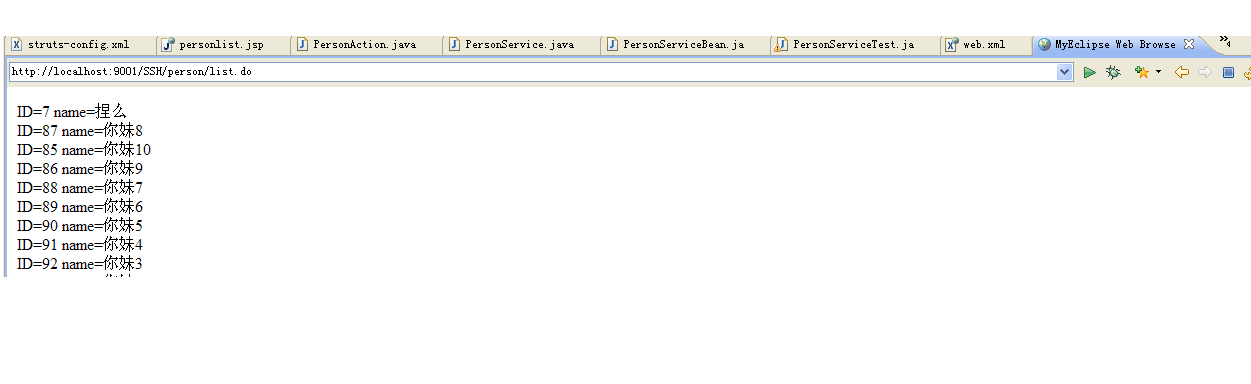Open the bookmark star's dropdown arrow
This screenshot has width=1251, height=384.
click(1158, 72)
